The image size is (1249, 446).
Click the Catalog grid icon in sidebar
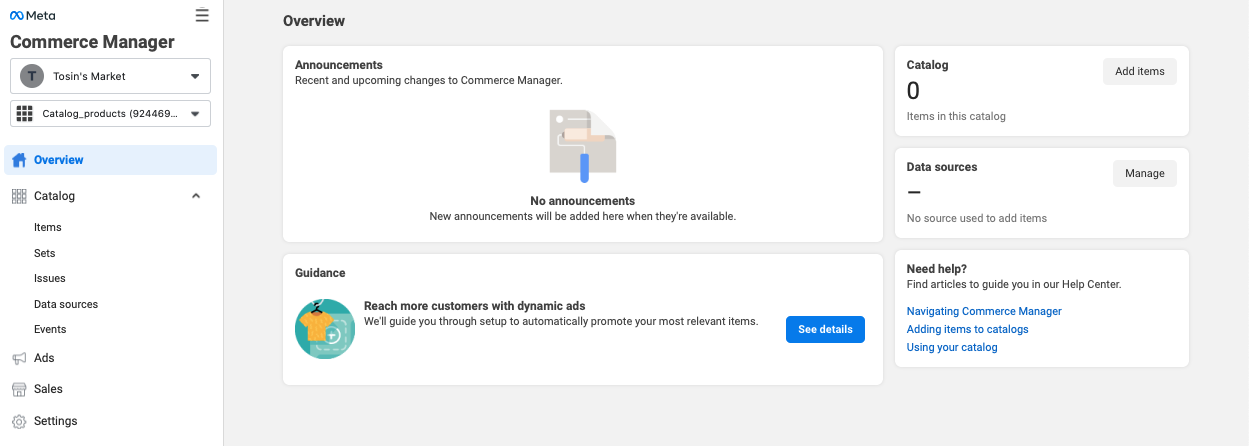pos(19,196)
